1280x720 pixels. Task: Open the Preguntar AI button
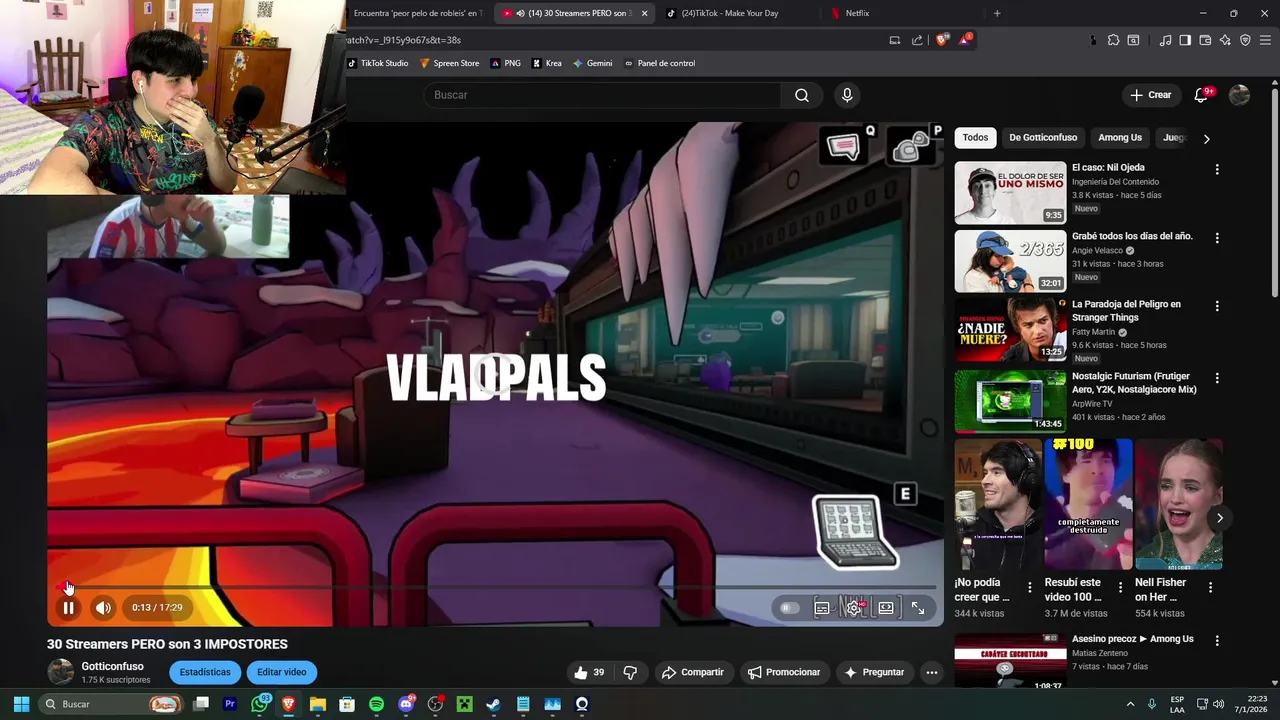pyautogui.click(x=874, y=673)
